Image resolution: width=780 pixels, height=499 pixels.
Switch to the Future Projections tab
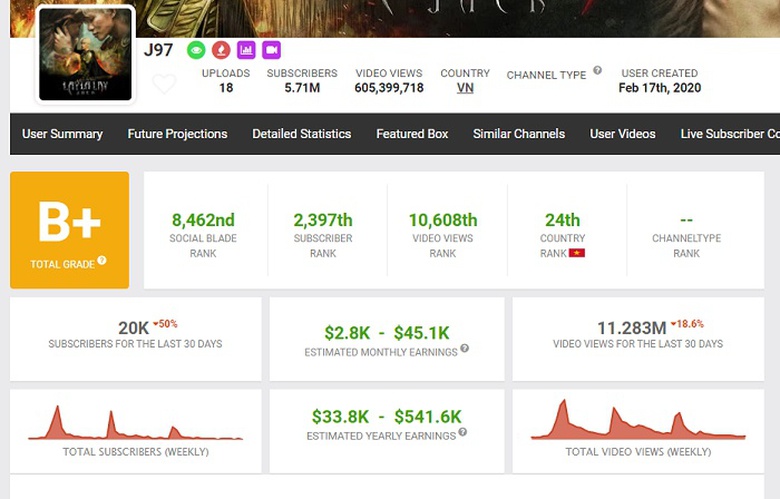point(177,134)
